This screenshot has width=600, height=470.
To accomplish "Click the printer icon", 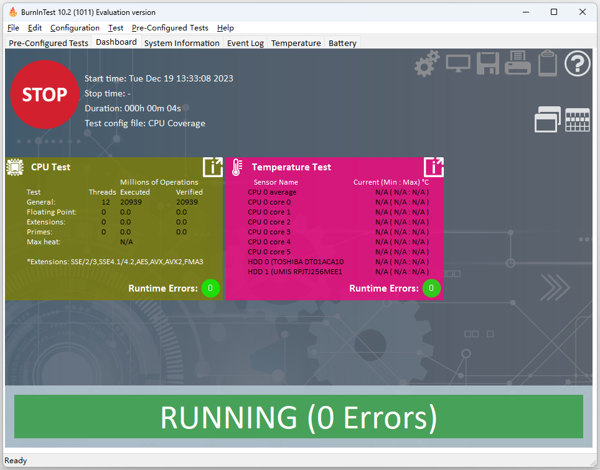I will [x=517, y=64].
